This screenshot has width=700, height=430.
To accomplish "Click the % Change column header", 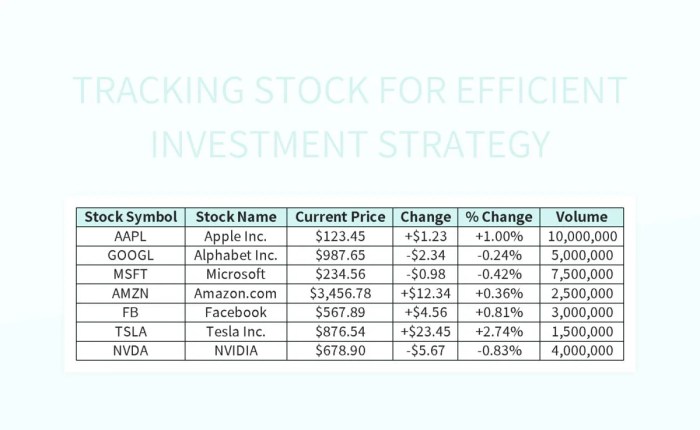I will click(x=498, y=217).
